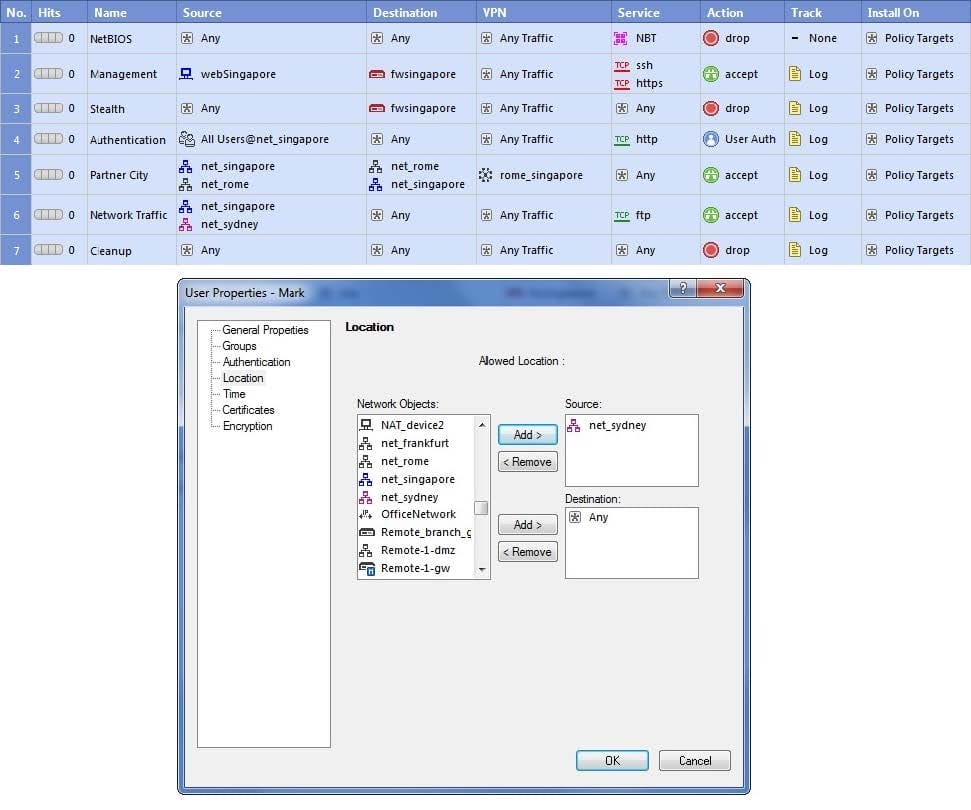Select Location in the properties tree
The width and height of the screenshot is (971, 810).
tap(243, 378)
